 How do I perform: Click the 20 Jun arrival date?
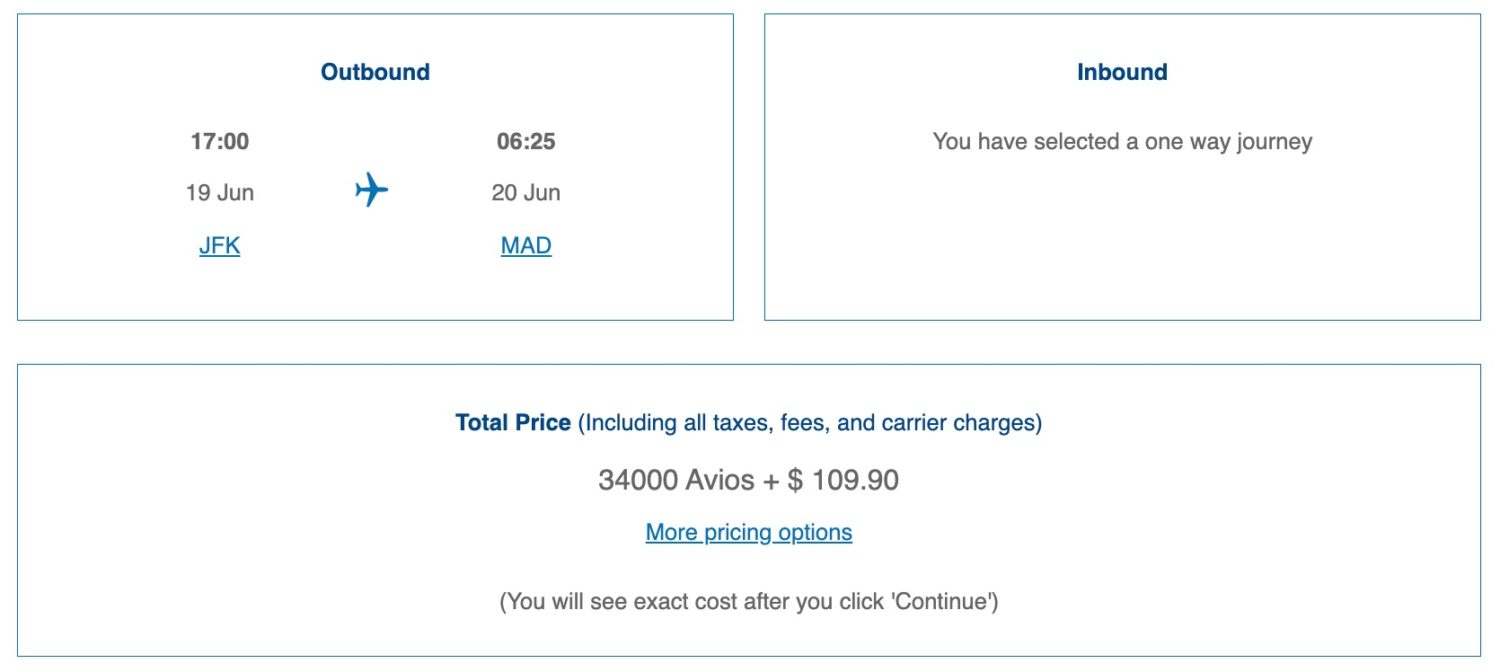[x=526, y=192]
